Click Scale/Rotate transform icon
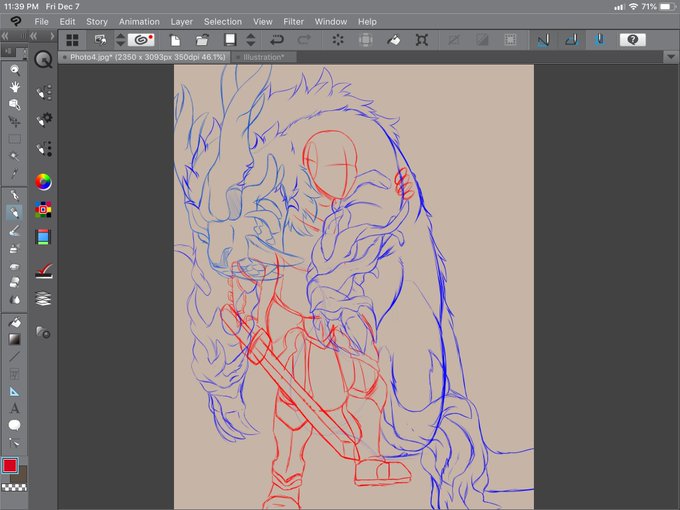 coord(422,40)
